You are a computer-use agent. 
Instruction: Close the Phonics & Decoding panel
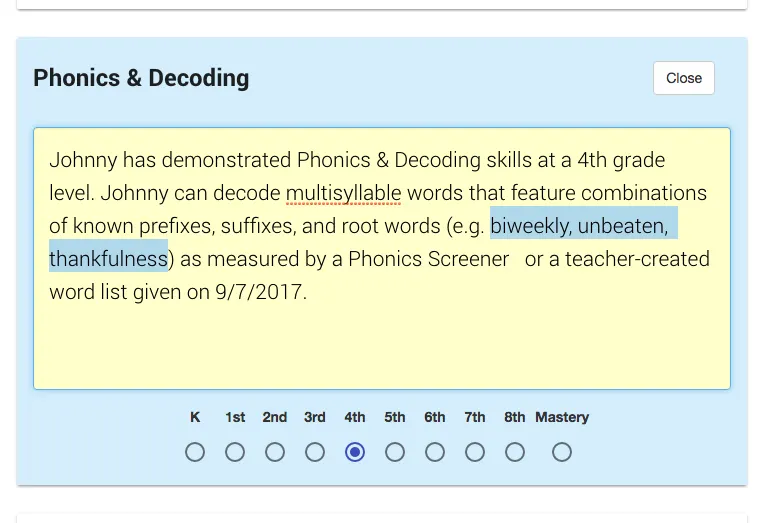click(x=684, y=78)
